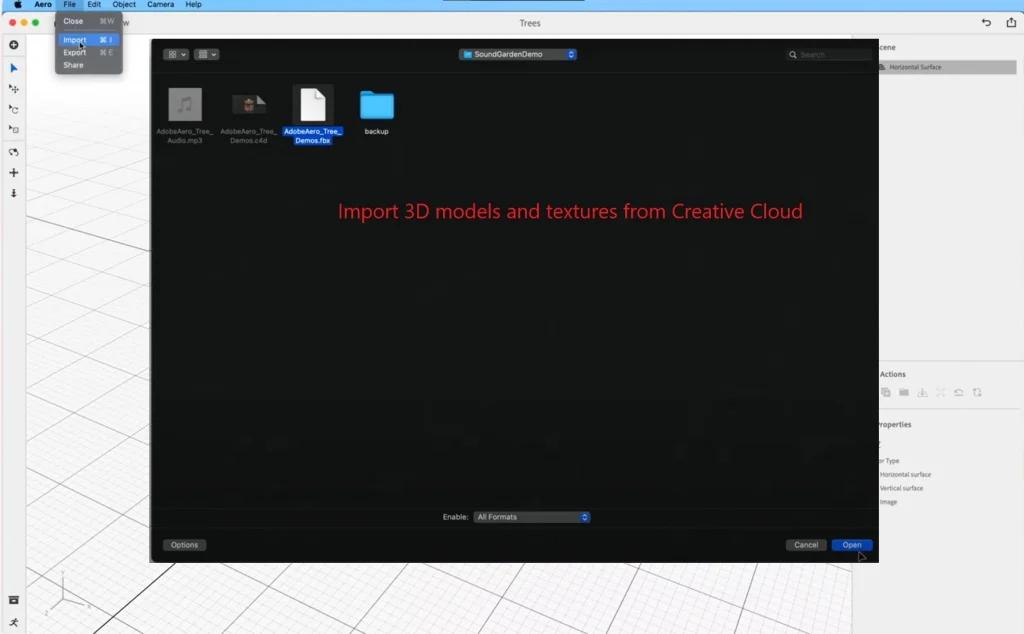Select the blue arrow selection tool
This screenshot has width=1024, height=634.
point(14,68)
